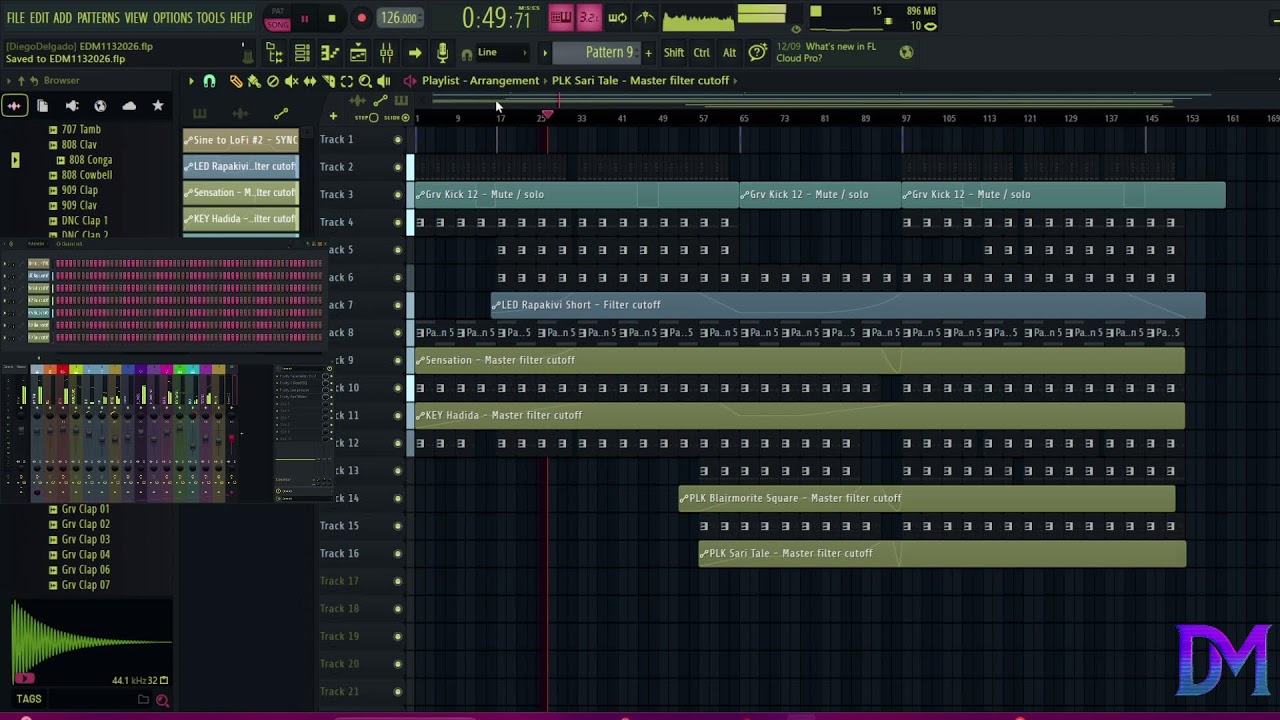Select the Delete tool in playlist

[x=273, y=81]
